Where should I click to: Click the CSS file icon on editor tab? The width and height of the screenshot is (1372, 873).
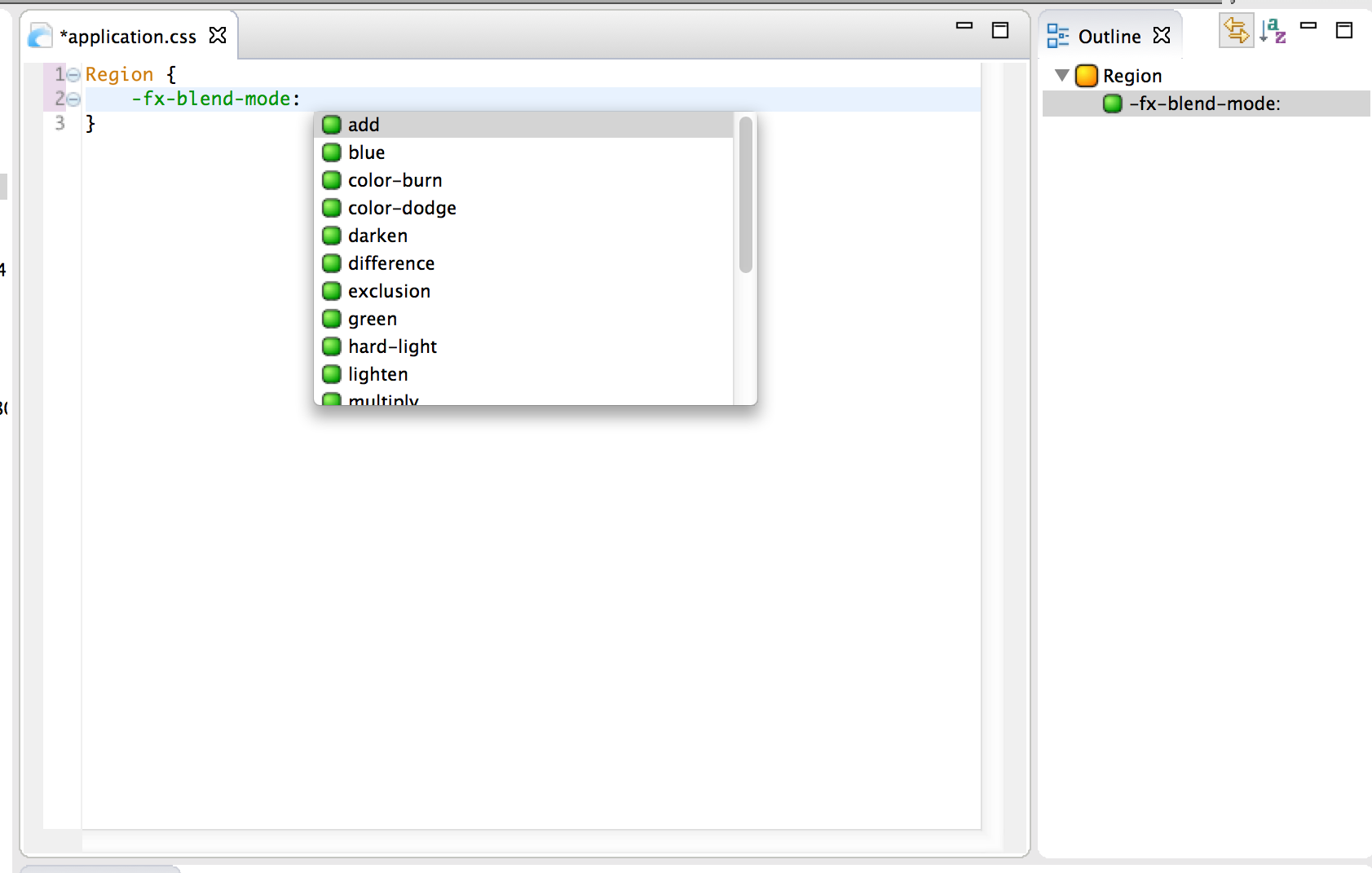tap(40, 36)
